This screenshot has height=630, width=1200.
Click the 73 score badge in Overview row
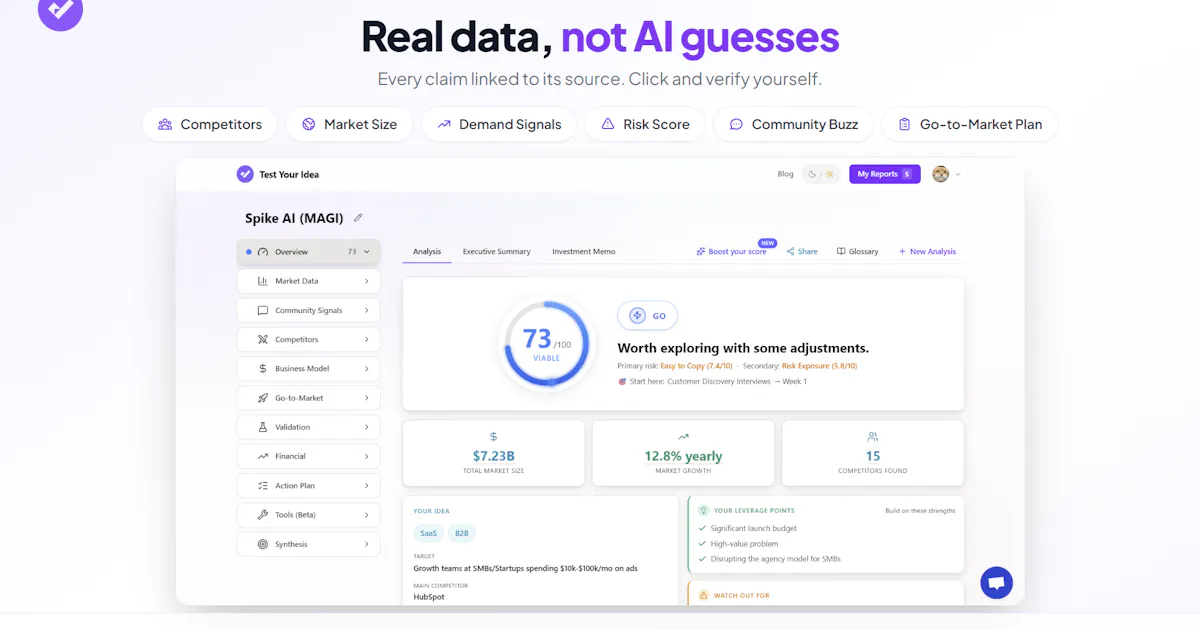click(352, 252)
